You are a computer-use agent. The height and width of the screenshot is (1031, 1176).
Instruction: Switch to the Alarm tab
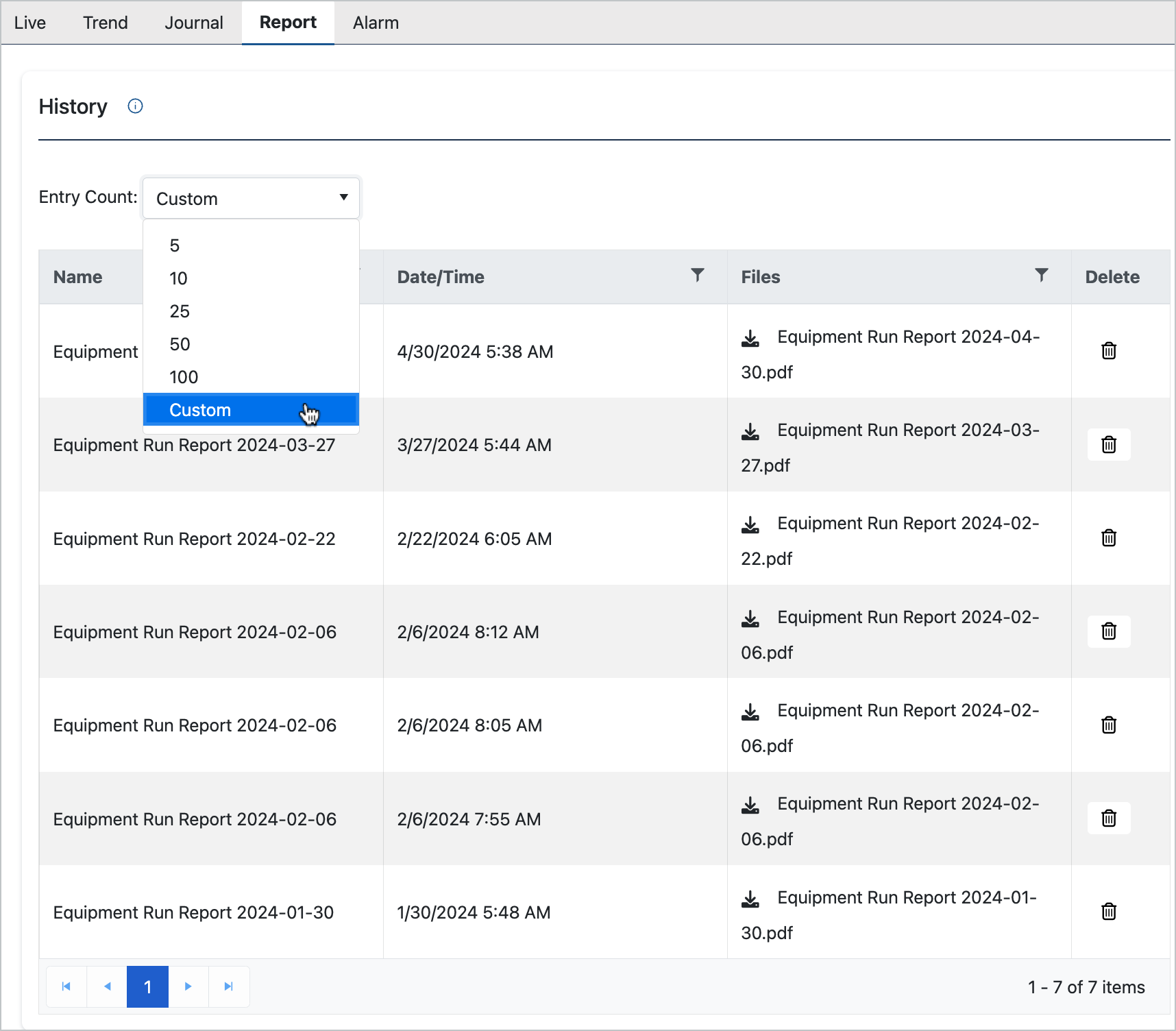(376, 23)
